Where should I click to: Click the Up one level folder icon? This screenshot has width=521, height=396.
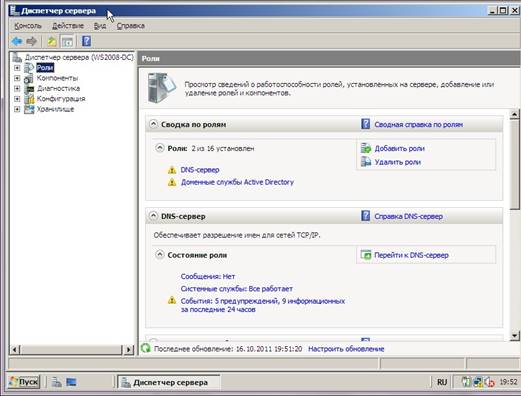pos(52,41)
